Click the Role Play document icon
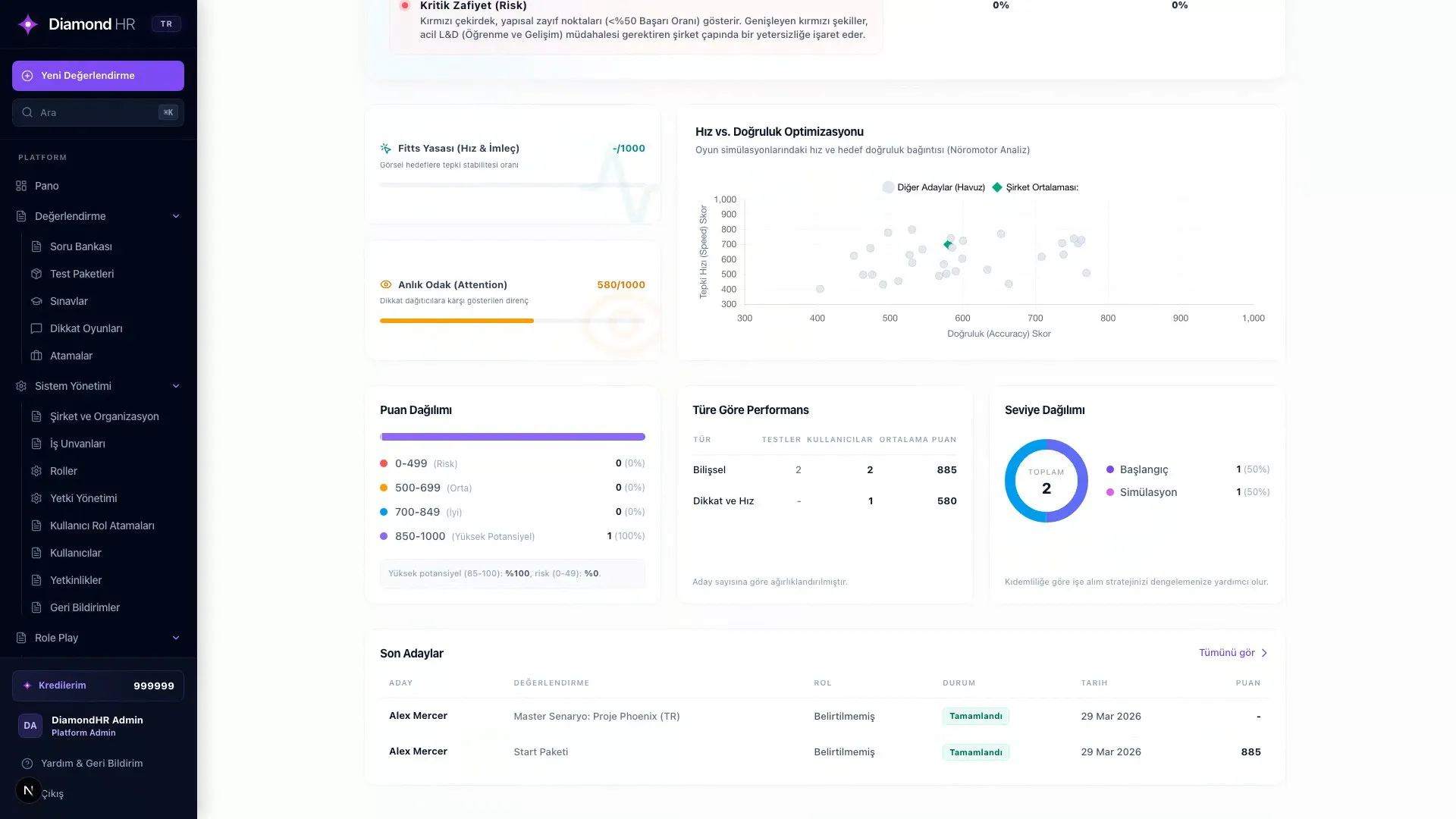The height and width of the screenshot is (819, 1456). click(x=21, y=638)
